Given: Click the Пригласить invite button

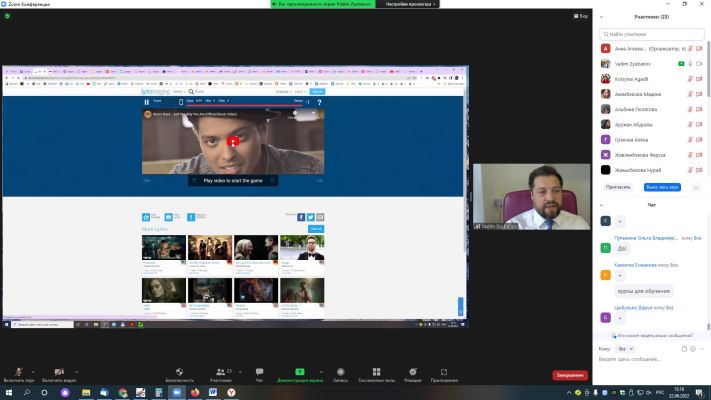Looking at the screenshot, I should tap(618, 187).
